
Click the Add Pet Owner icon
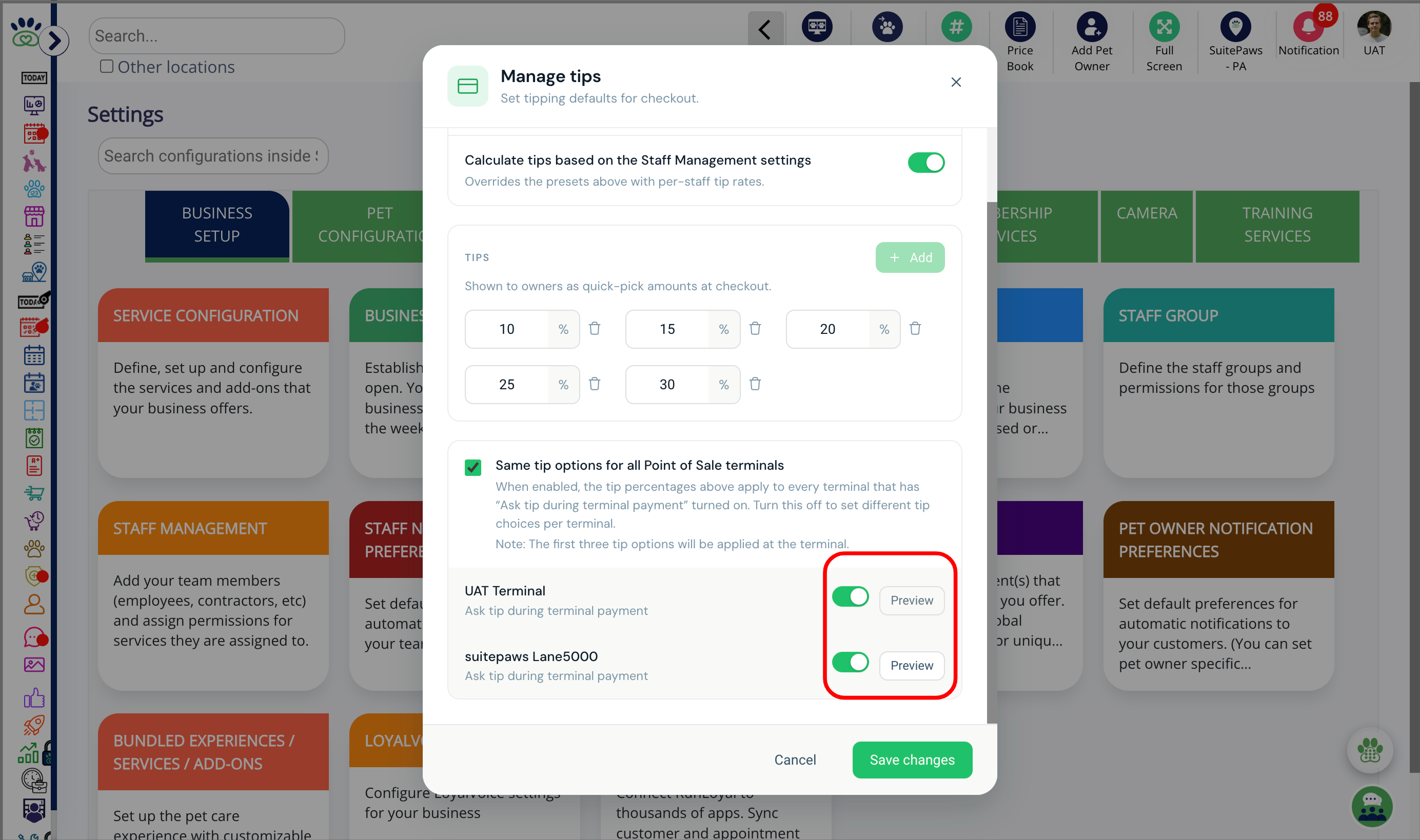1092,27
